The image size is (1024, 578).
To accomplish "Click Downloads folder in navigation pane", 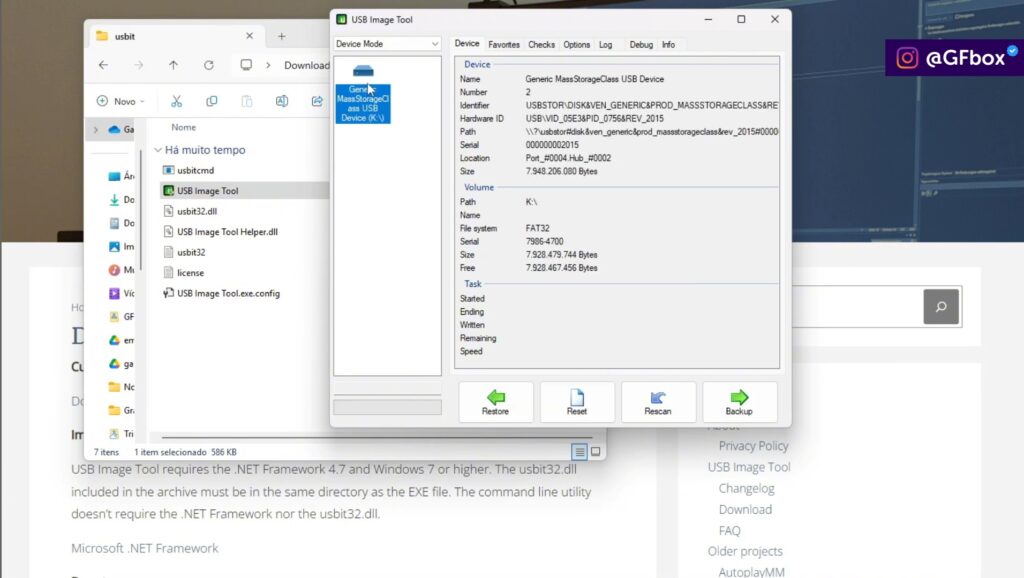I will pos(121,200).
